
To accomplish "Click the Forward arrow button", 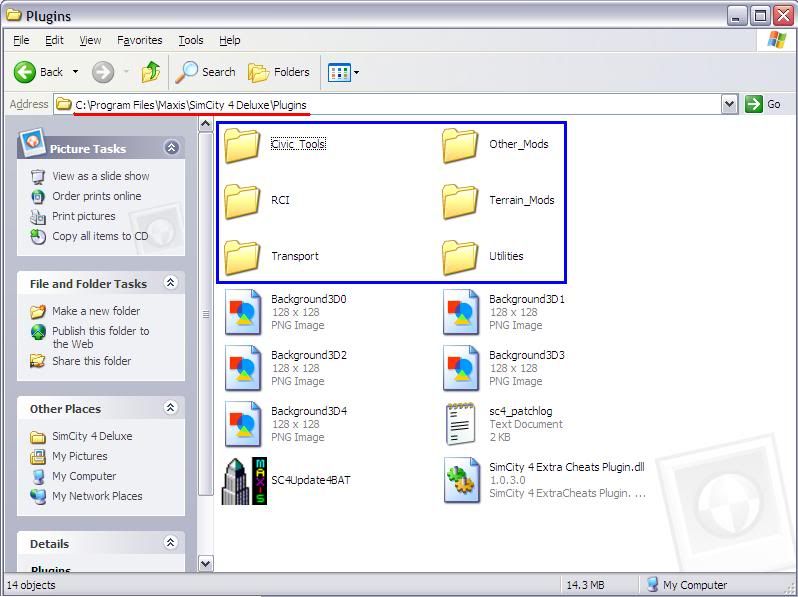I will (x=103, y=72).
